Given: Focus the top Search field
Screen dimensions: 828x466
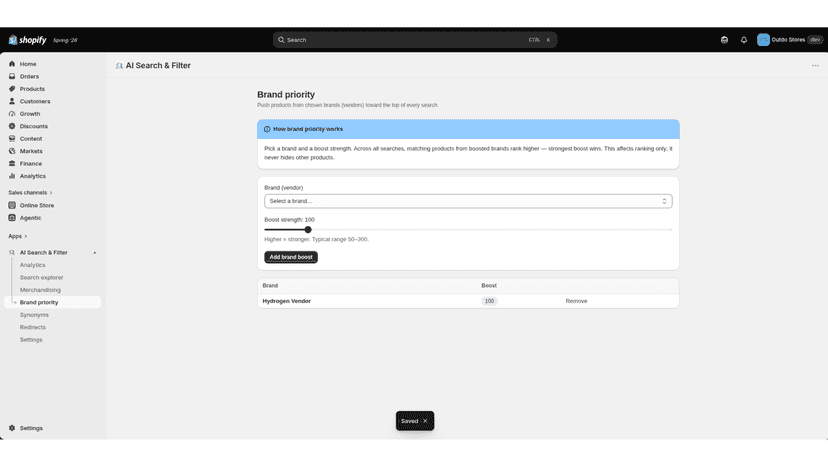Looking at the screenshot, I should (415, 40).
